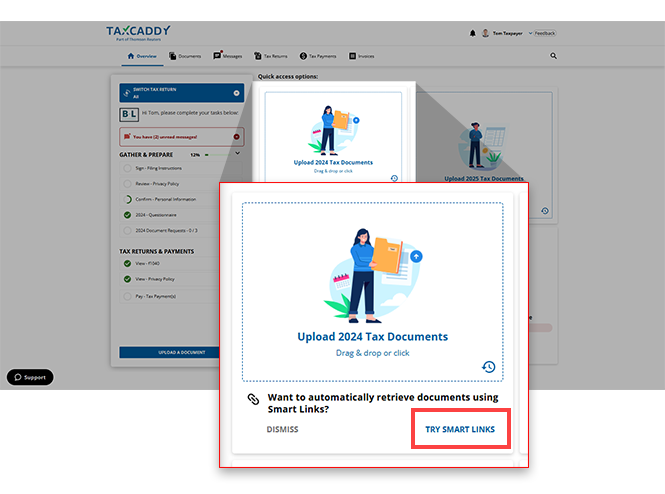This screenshot has width=665, height=494.
Task: Click the Smart Links paperclip icon
Action: (x=253, y=399)
